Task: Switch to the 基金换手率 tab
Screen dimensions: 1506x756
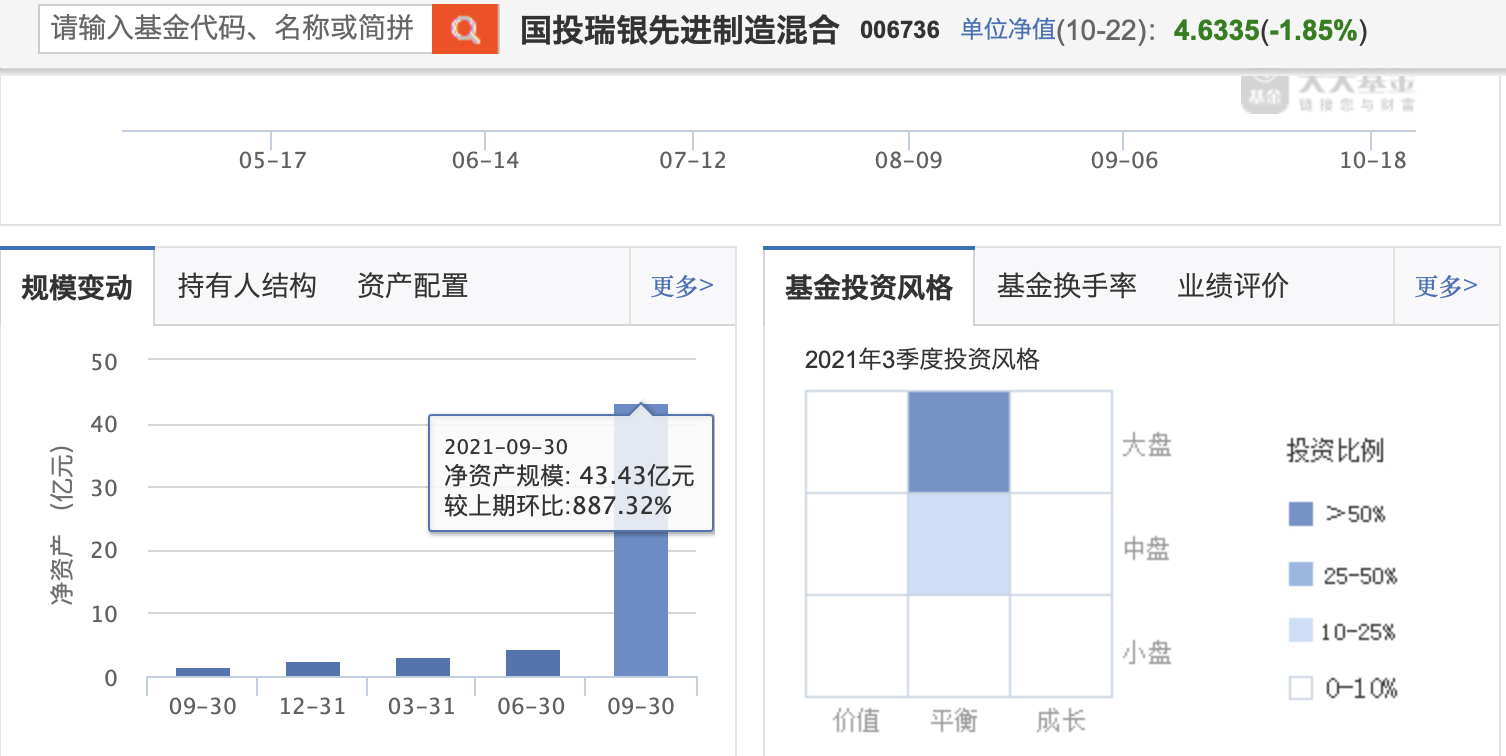Action: (1067, 286)
